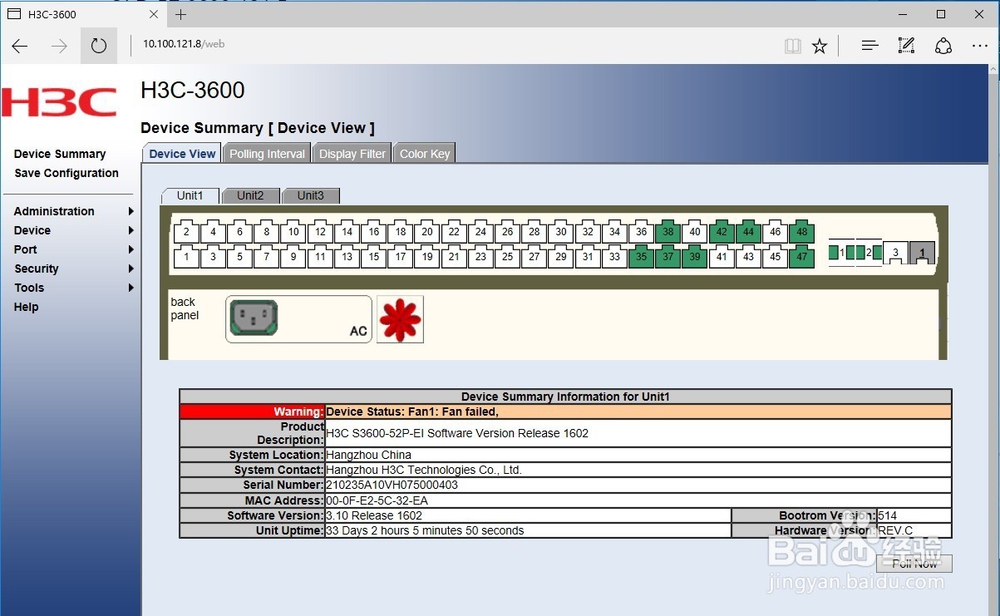Refresh the page in the browser

pos(98,45)
